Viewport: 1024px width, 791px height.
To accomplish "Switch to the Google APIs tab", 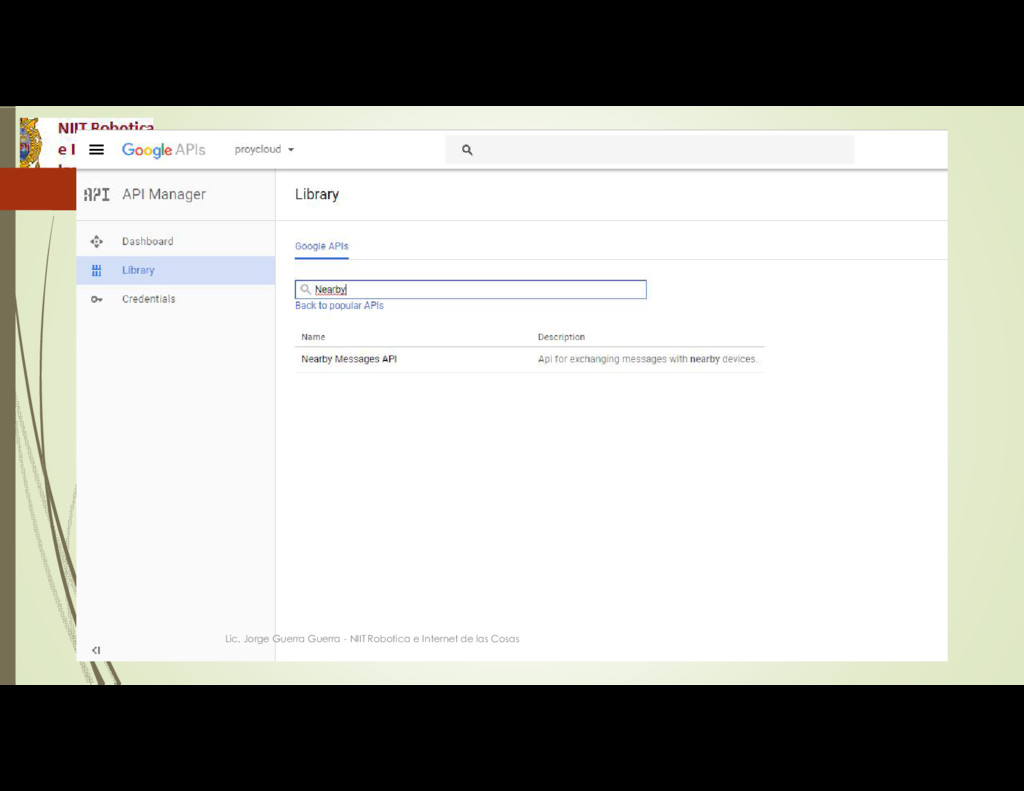I will click(x=321, y=246).
